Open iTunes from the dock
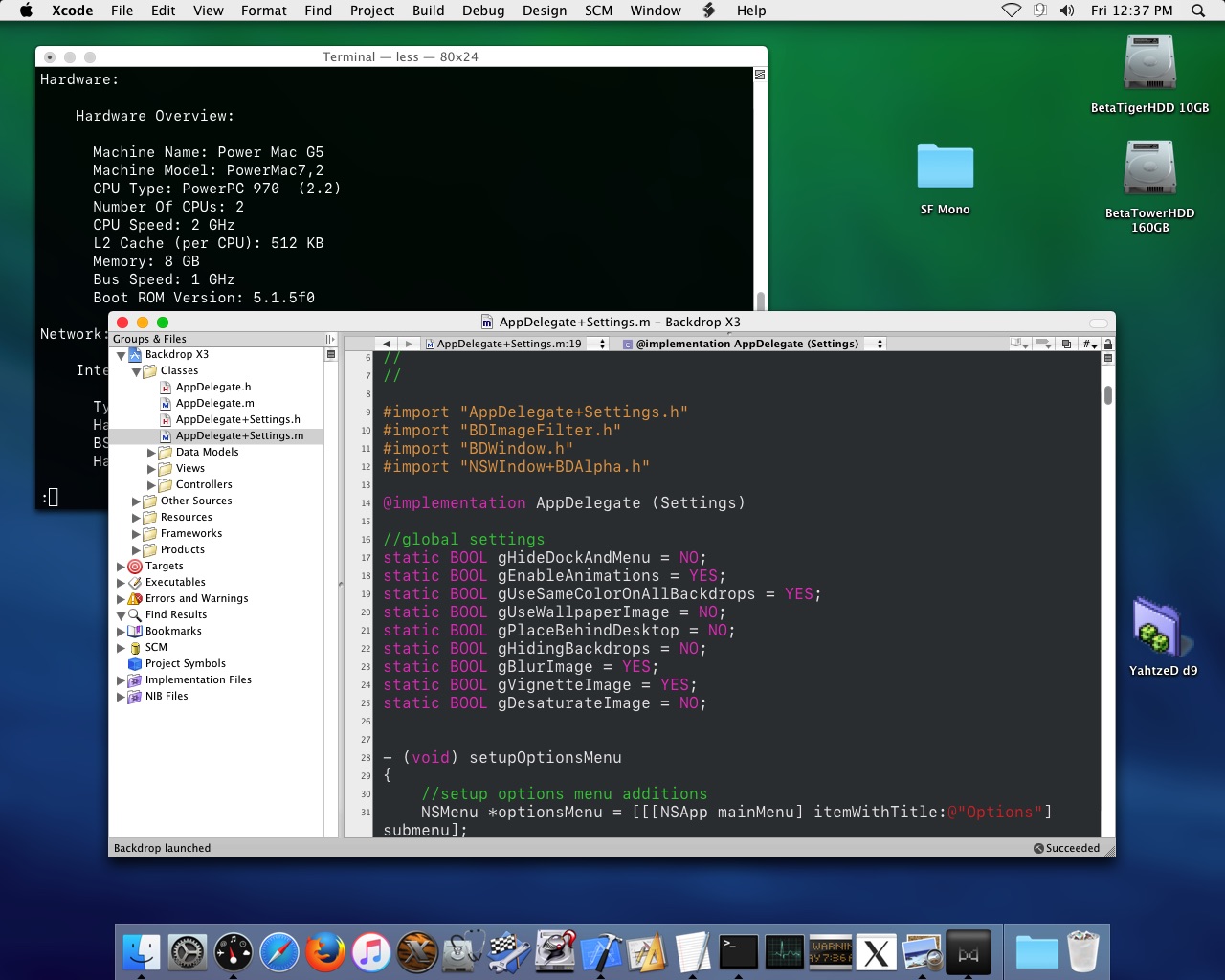 (x=371, y=952)
